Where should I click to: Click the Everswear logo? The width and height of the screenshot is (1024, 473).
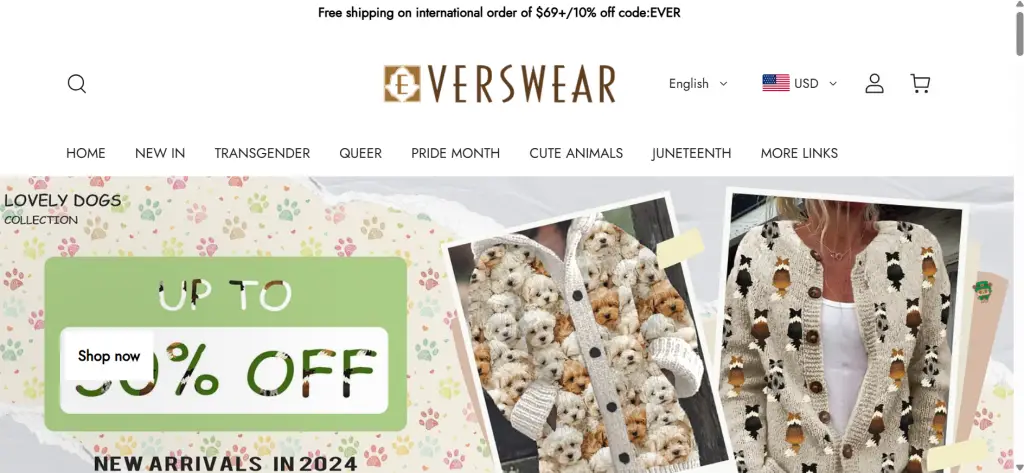coord(500,84)
